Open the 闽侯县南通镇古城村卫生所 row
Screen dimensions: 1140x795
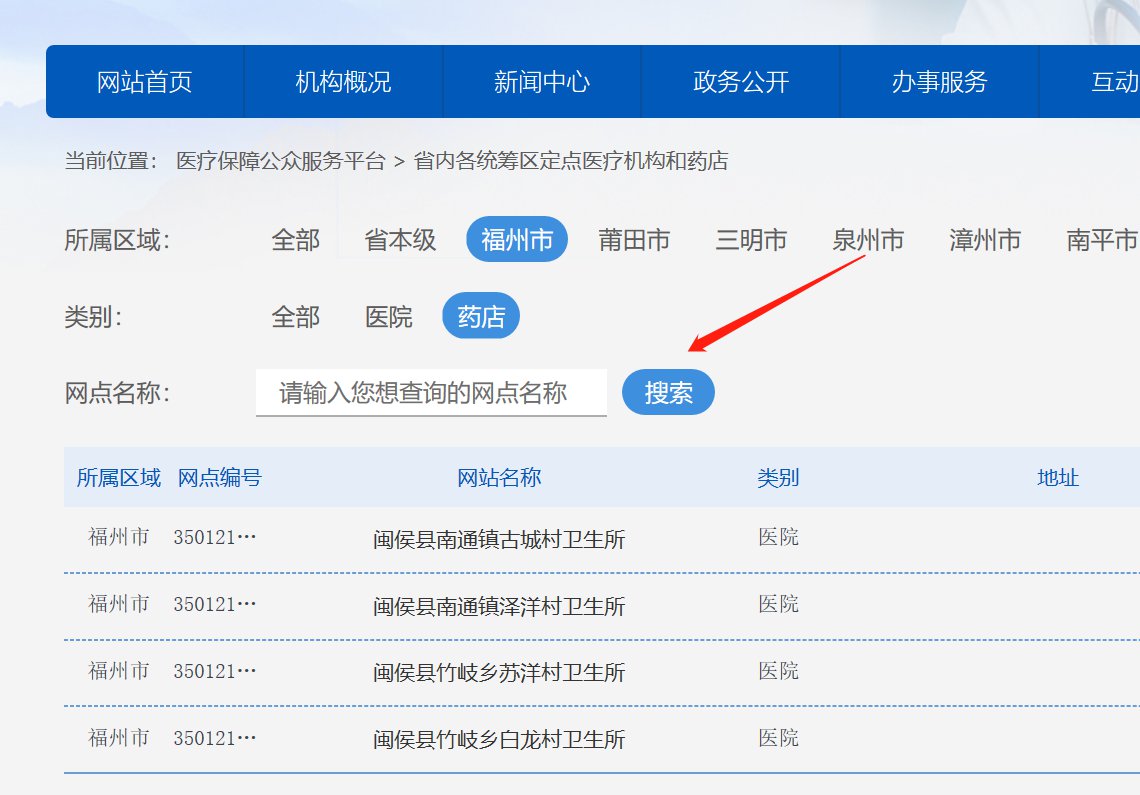click(x=499, y=540)
